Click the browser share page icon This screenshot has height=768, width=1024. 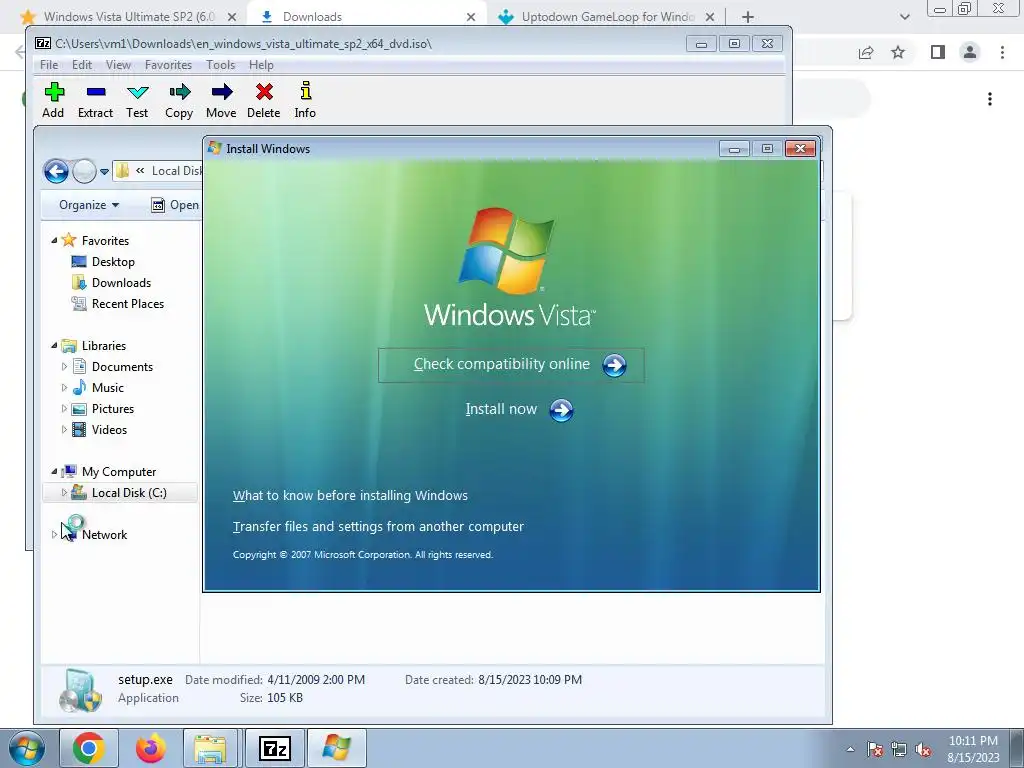(866, 53)
